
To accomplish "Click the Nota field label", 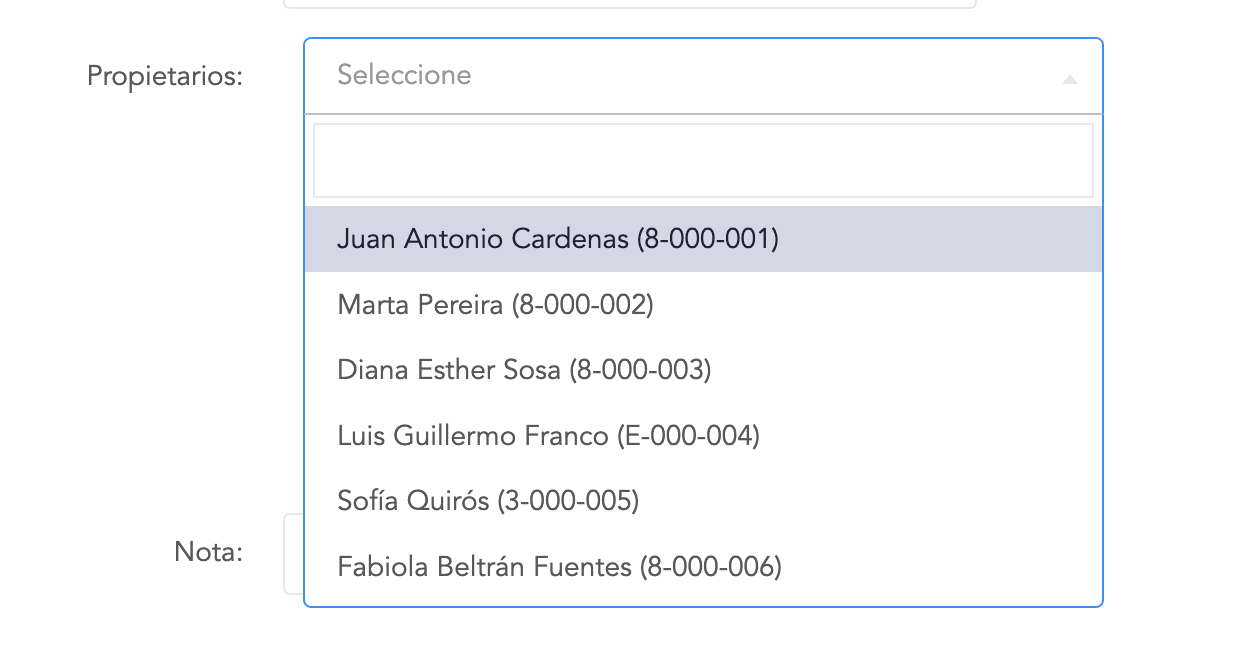I will coord(208,552).
